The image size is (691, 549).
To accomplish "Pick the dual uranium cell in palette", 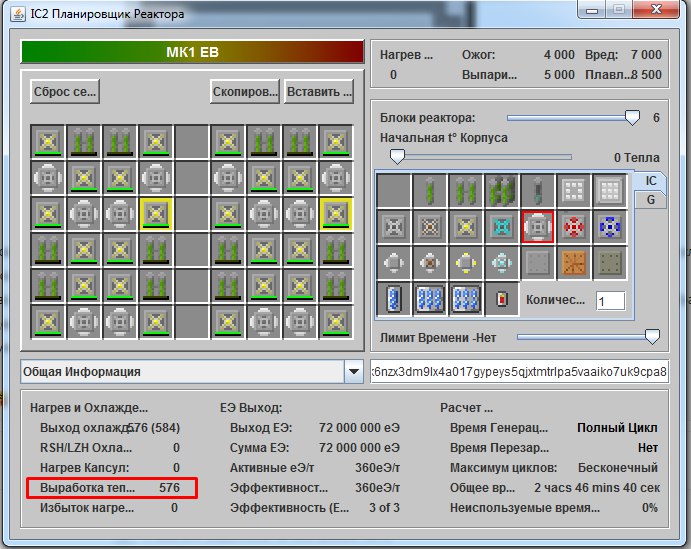I will (466, 191).
